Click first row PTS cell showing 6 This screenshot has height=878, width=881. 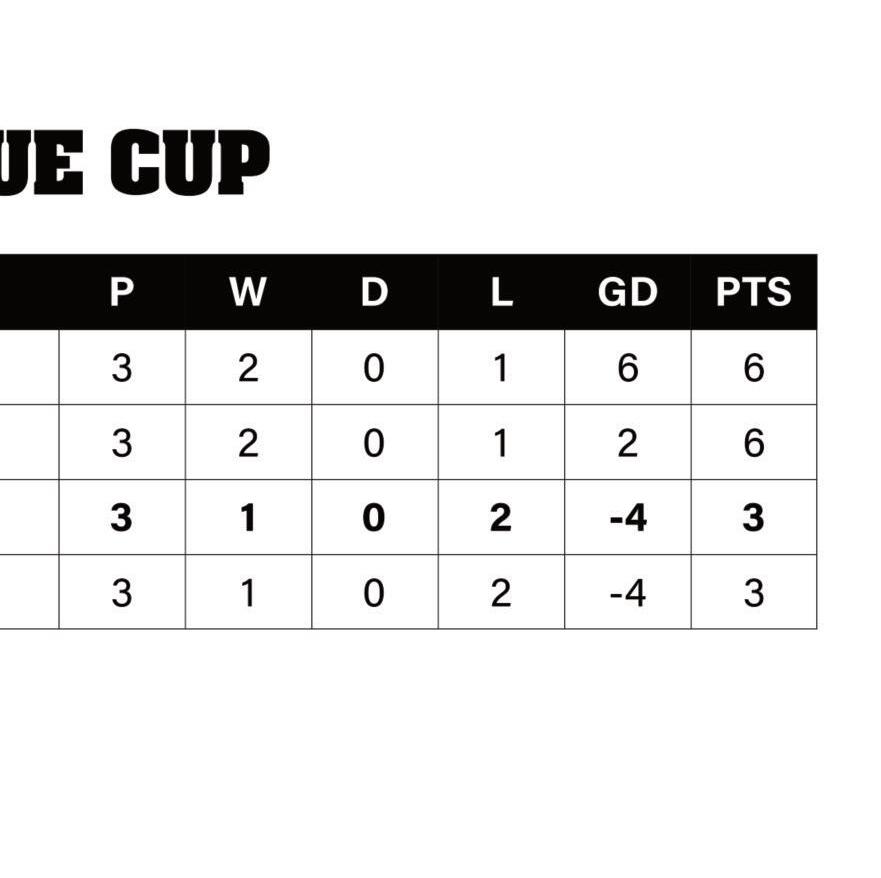(753, 367)
